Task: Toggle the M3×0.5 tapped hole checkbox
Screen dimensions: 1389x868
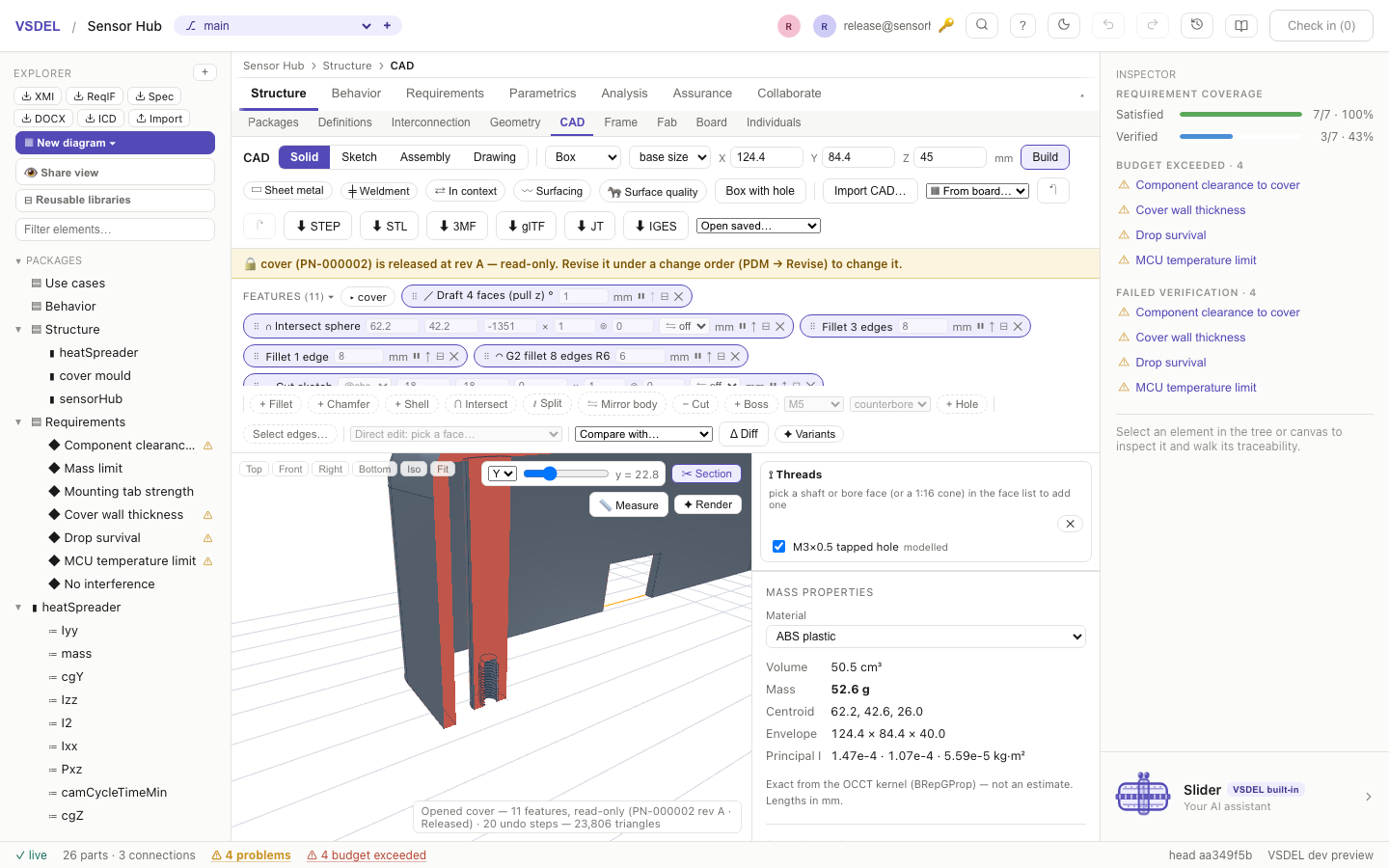Action: [778, 547]
